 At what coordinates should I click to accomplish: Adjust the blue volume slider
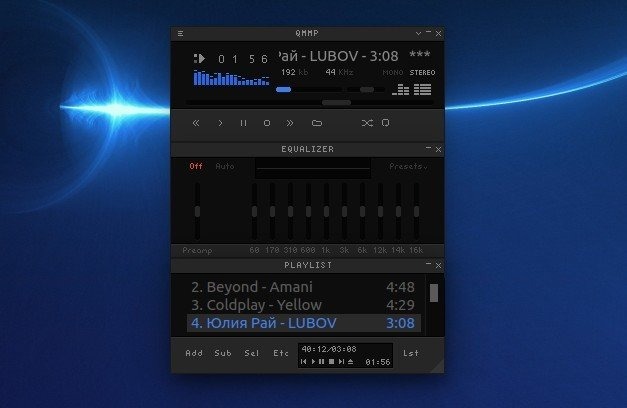coord(284,90)
